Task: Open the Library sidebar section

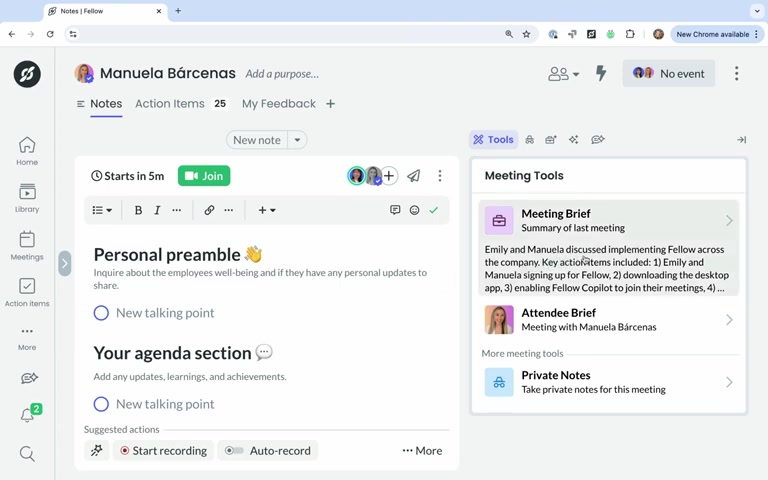Action: (x=27, y=198)
